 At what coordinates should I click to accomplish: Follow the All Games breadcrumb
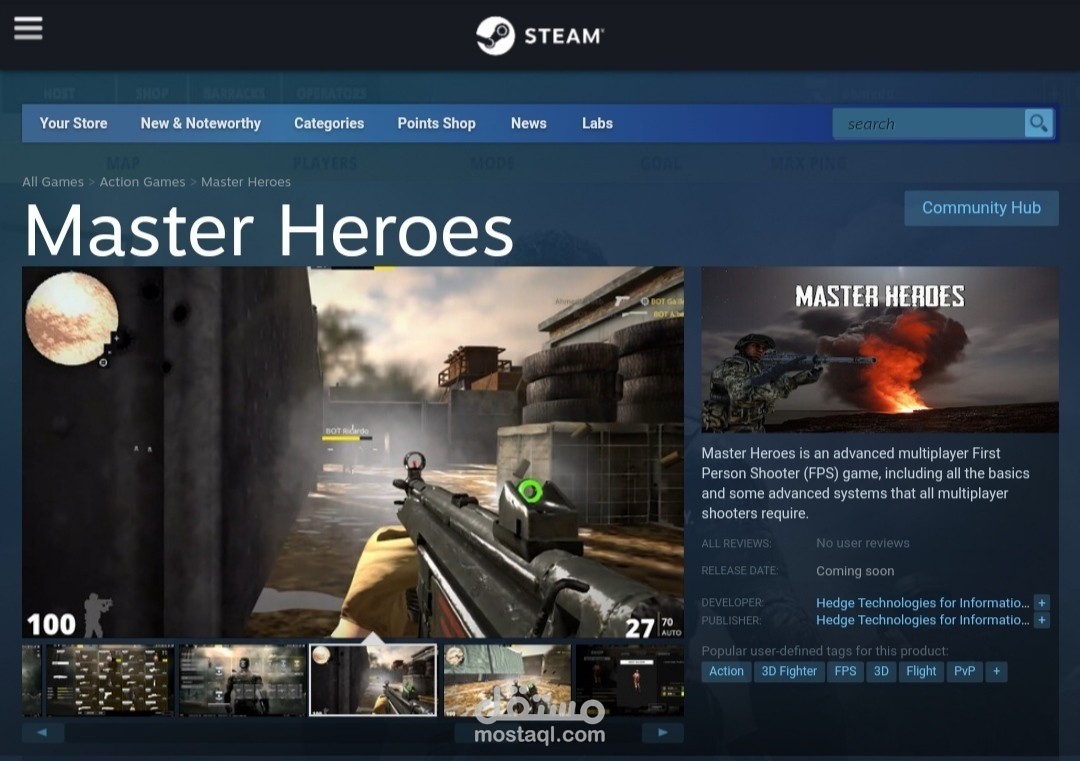click(52, 182)
